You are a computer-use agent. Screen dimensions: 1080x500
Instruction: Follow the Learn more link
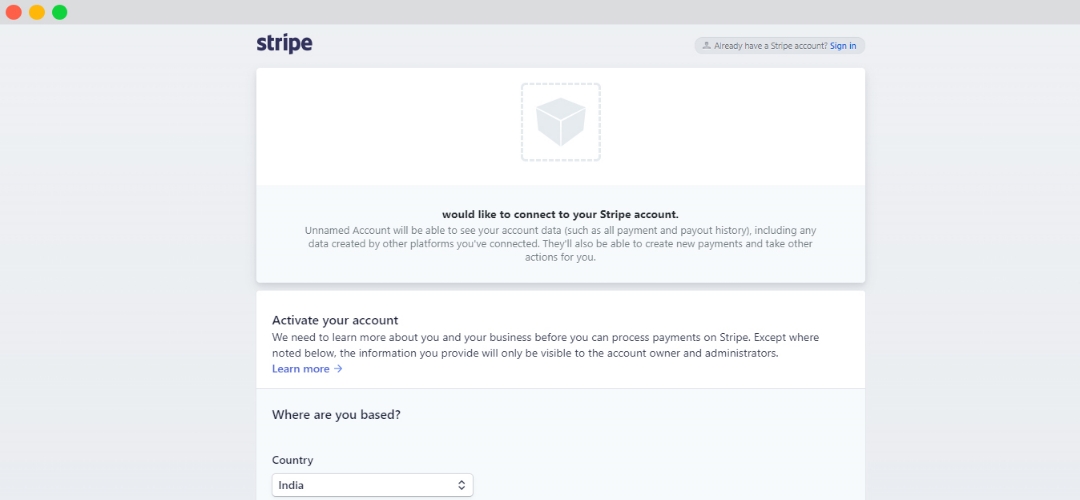pos(301,369)
